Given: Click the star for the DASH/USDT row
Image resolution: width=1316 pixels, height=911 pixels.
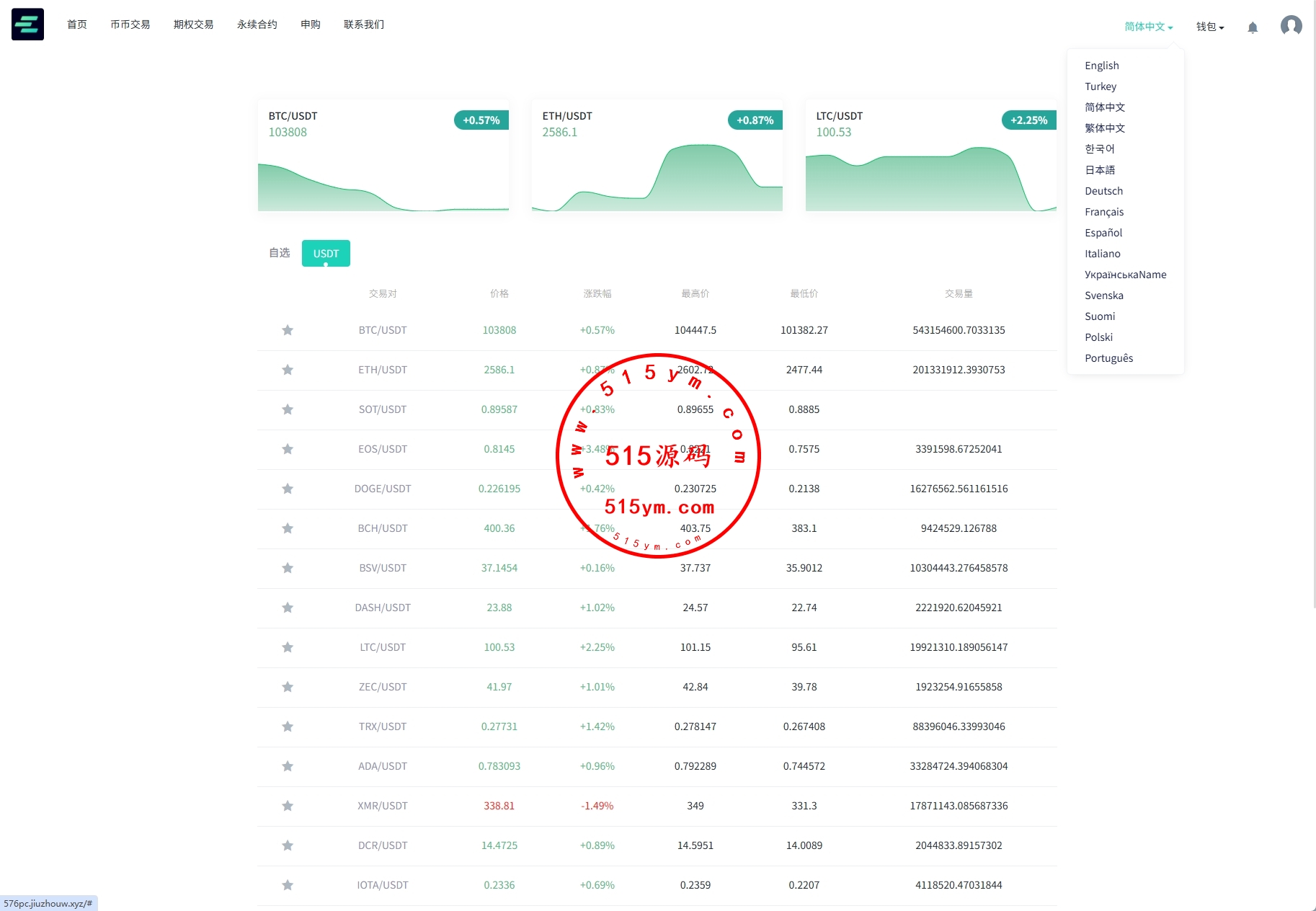Looking at the screenshot, I should (288, 608).
